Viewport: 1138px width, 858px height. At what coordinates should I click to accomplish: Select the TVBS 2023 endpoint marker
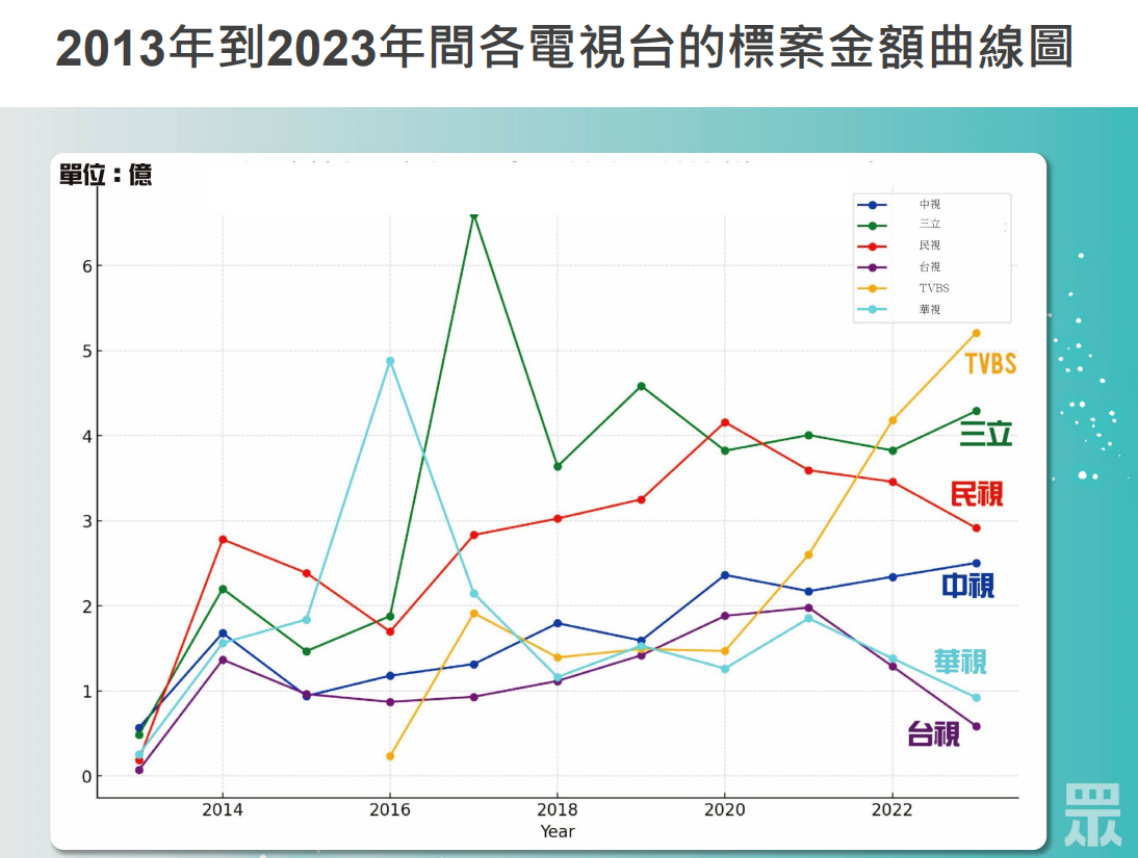tap(976, 333)
